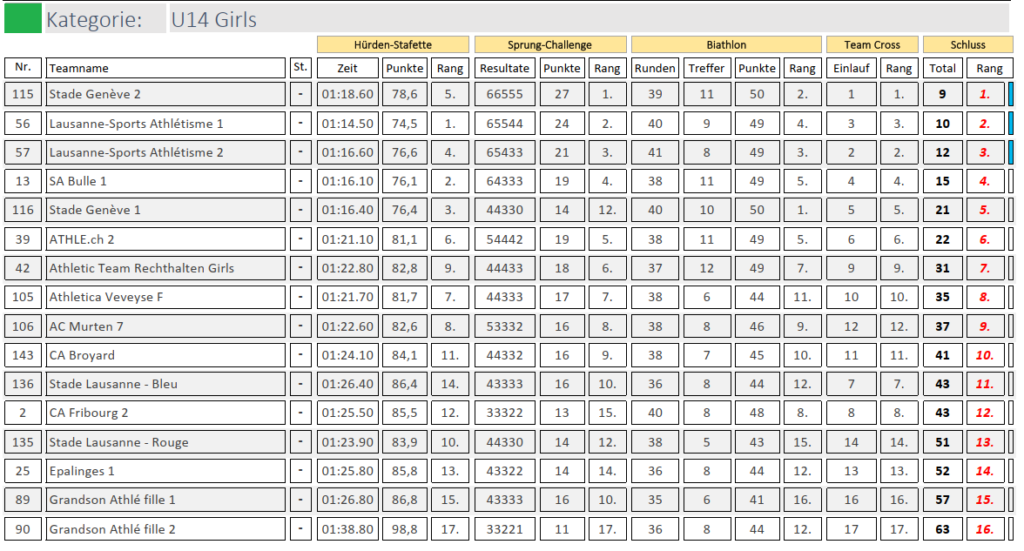1024x551 pixels.
Task: Click the Total column header
Action: (x=942, y=68)
